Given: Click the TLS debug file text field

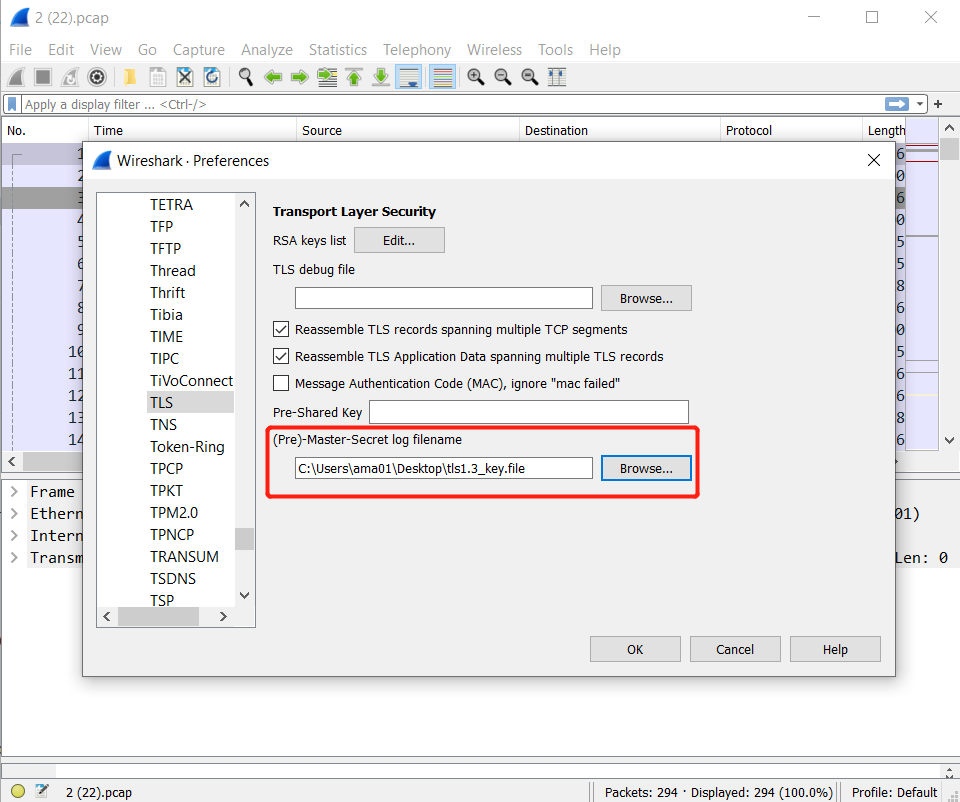Looking at the screenshot, I should (x=444, y=298).
